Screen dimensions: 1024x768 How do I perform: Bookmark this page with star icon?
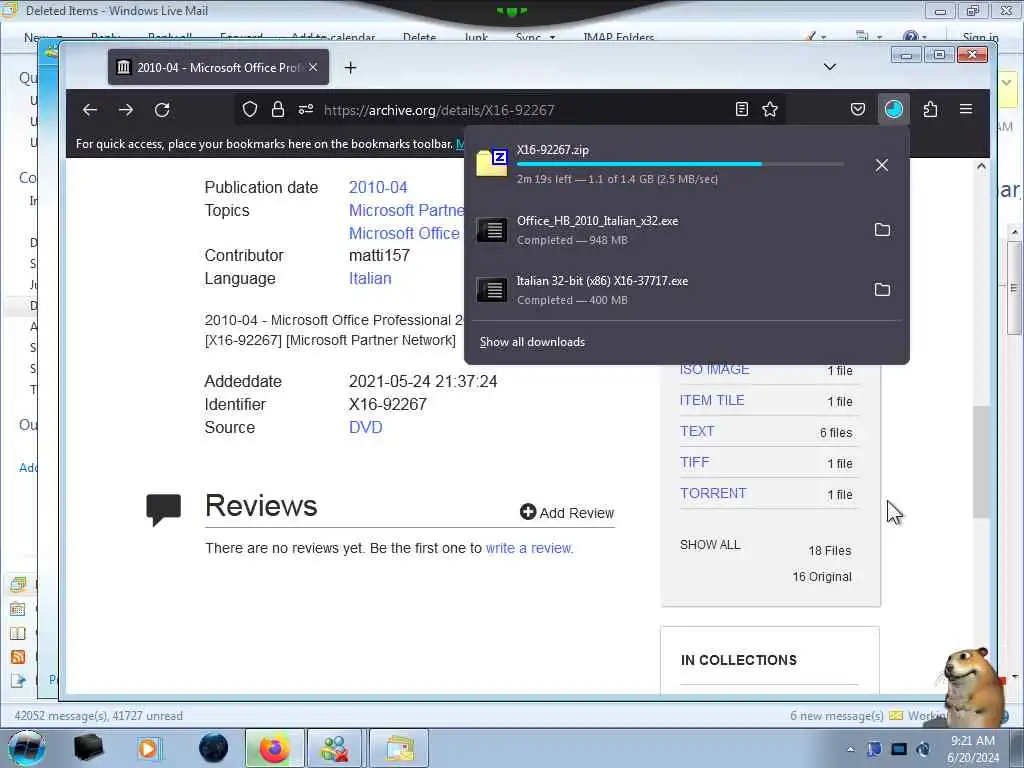pos(770,109)
